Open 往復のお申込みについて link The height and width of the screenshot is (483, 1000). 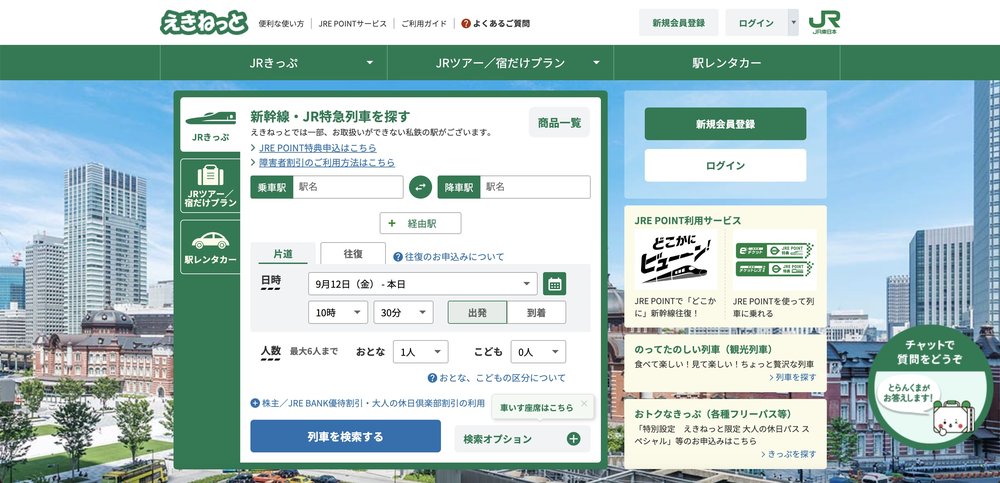(454, 256)
